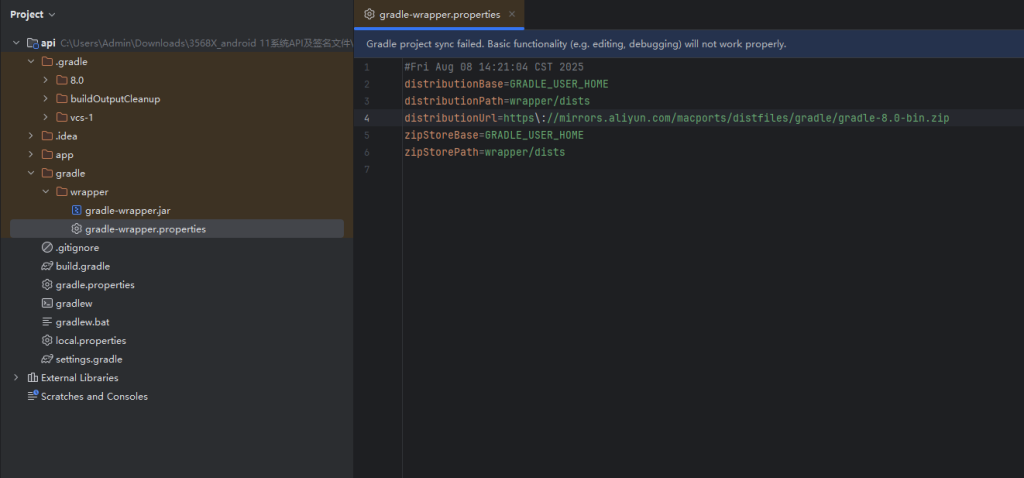The height and width of the screenshot is (478, 1024).
Task: Select the app module folder
Action: (65, 155)
